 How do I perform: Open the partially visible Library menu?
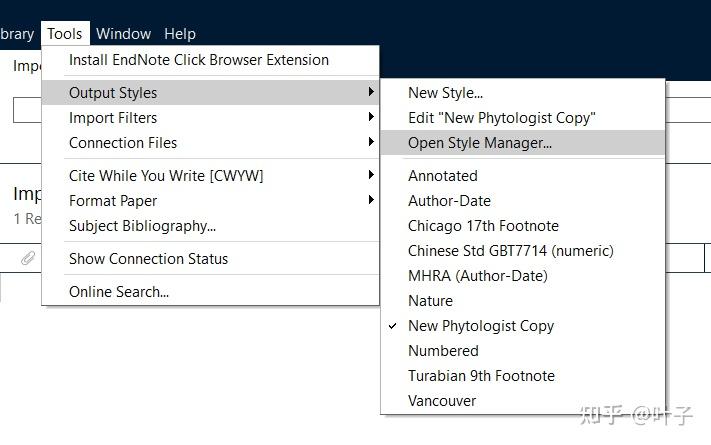(17, 34)
